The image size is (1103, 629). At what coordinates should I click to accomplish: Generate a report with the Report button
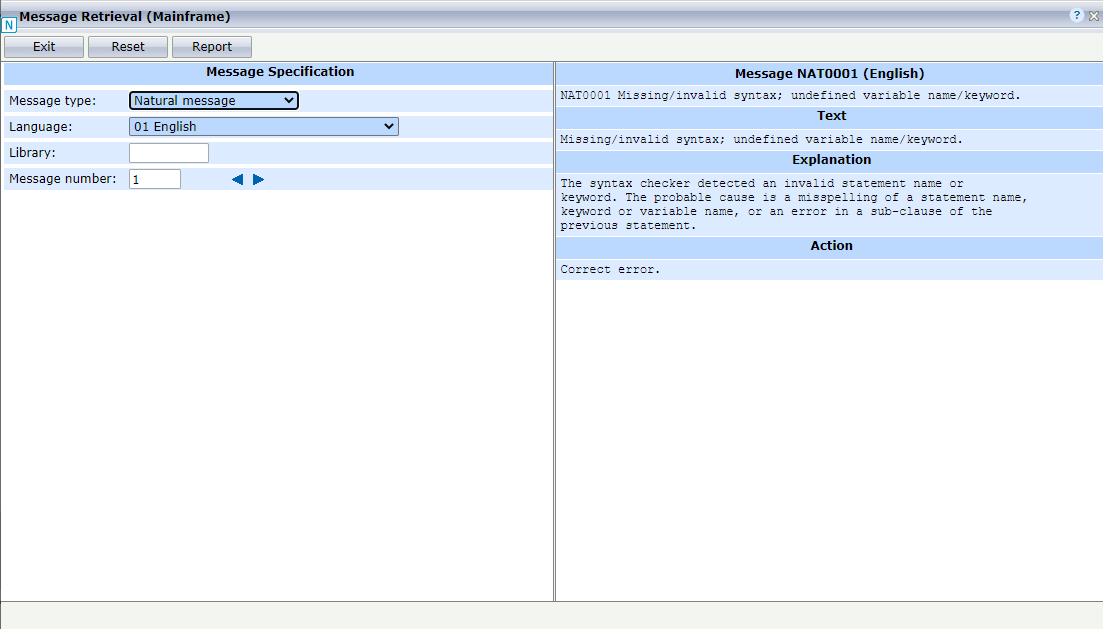pos(211,46)
